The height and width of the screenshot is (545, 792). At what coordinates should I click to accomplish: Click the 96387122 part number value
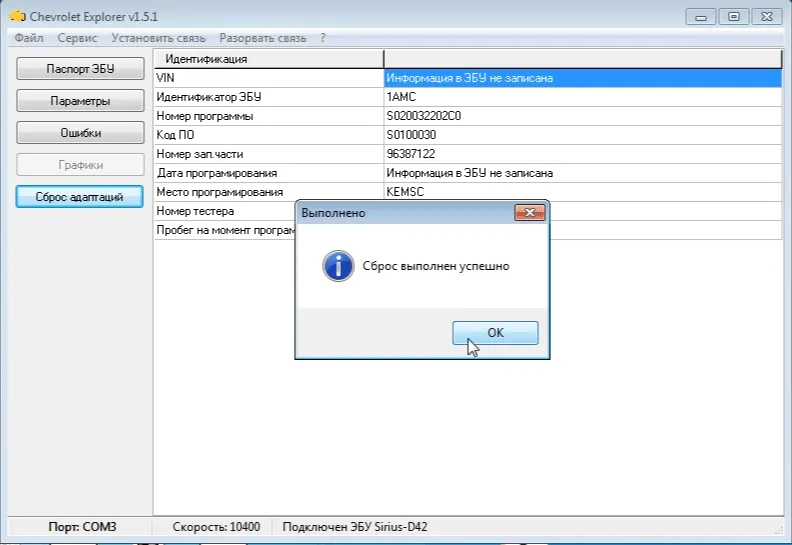pyautogui.click(x=411, y=154)
